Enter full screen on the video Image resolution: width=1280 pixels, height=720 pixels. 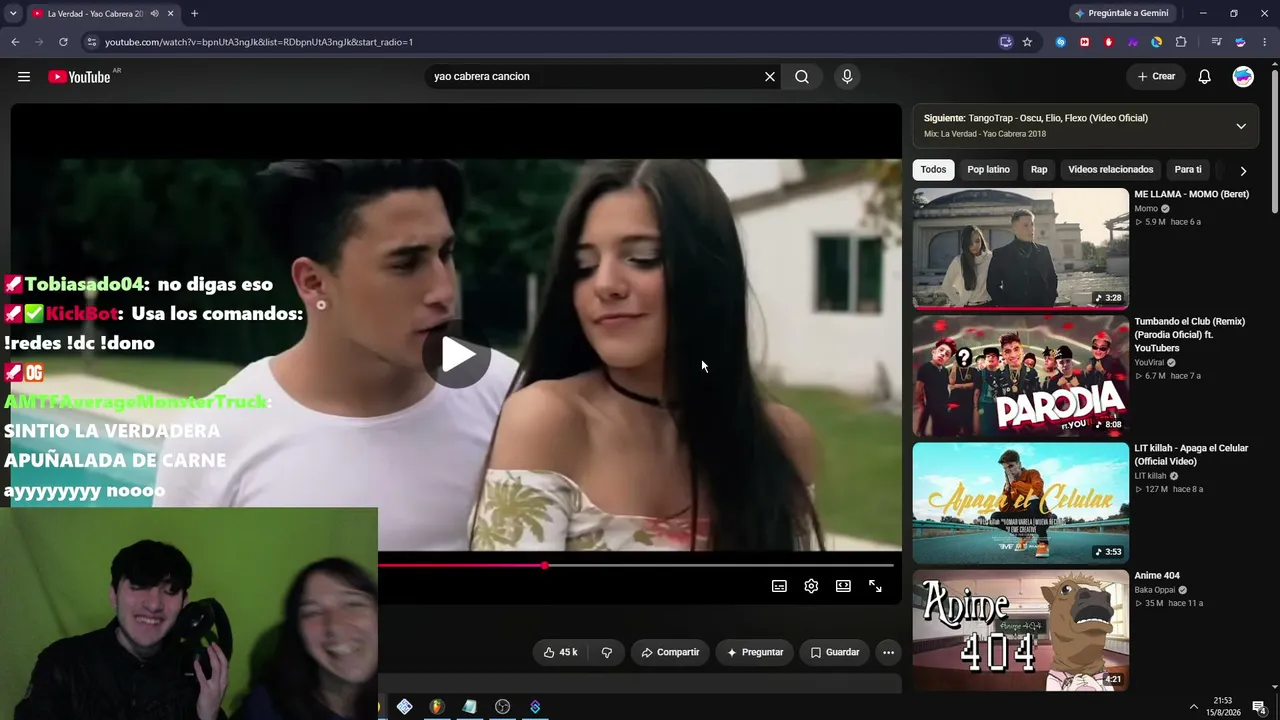pyautogui.click(x=875, y=586)
